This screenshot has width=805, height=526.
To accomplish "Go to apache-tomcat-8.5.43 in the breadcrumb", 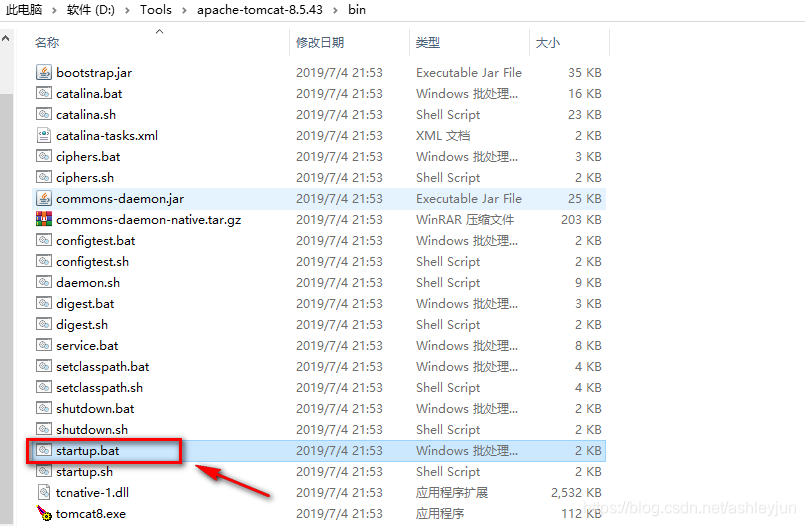I will point(260,10).
